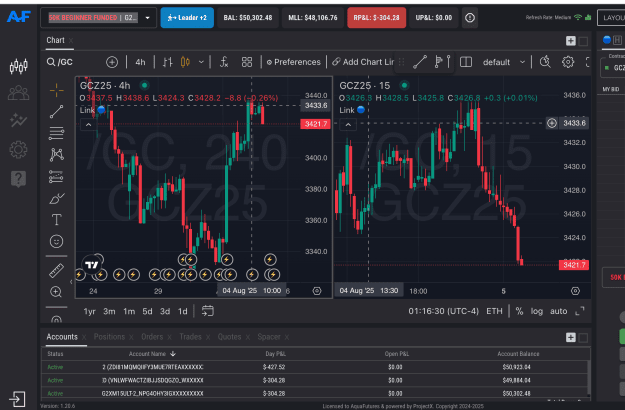
Task: Collapse the 15 chart legend chevron
Action: click(348, 125)
